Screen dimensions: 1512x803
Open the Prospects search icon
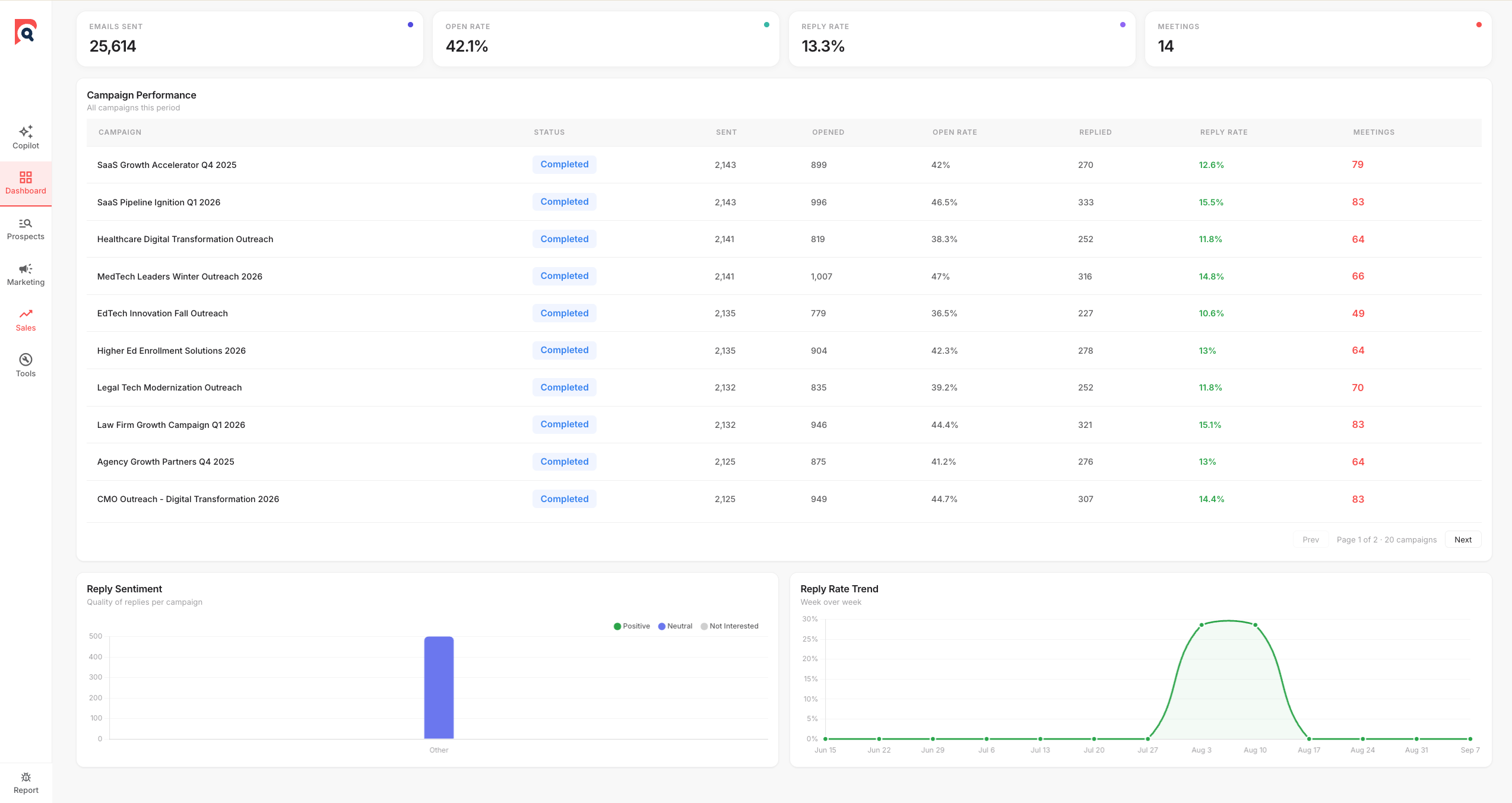coord(26,223)
